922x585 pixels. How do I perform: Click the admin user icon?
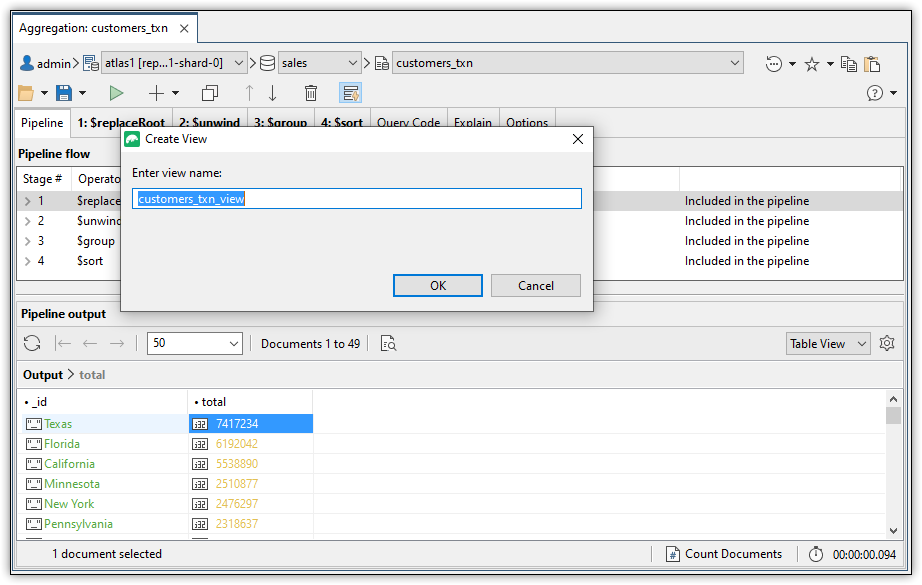coord(26,63)
